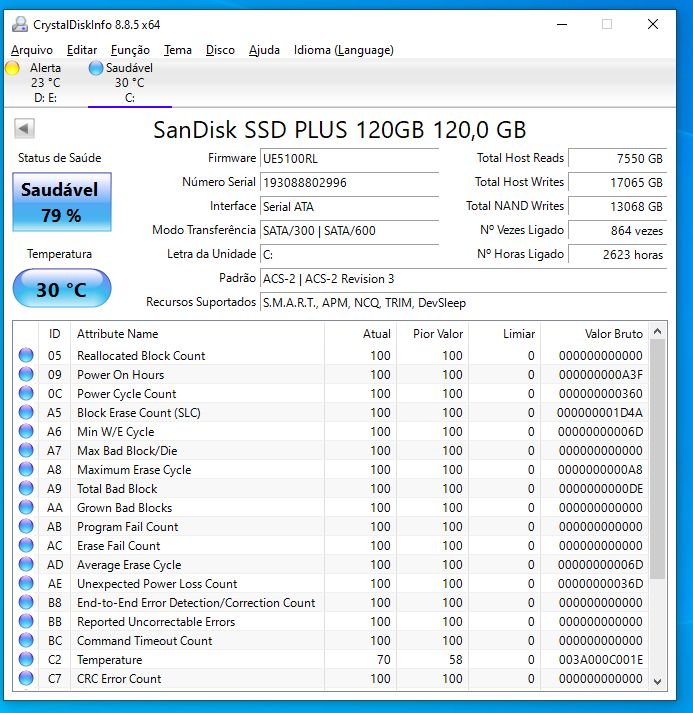Click the Firmware field UE5100RL
The width and height of the screenshot is (693, 713).
click(x=349, y=159)
